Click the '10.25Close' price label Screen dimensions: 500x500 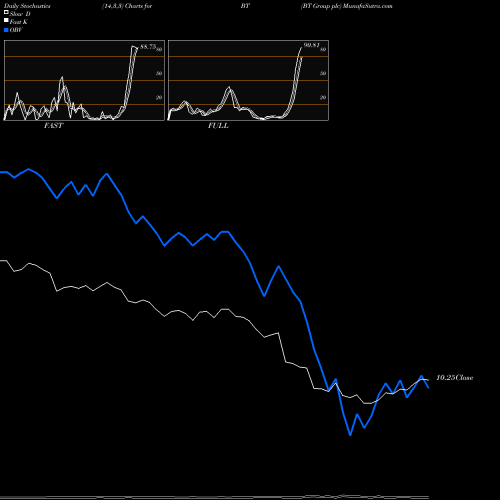click(455, 378)
